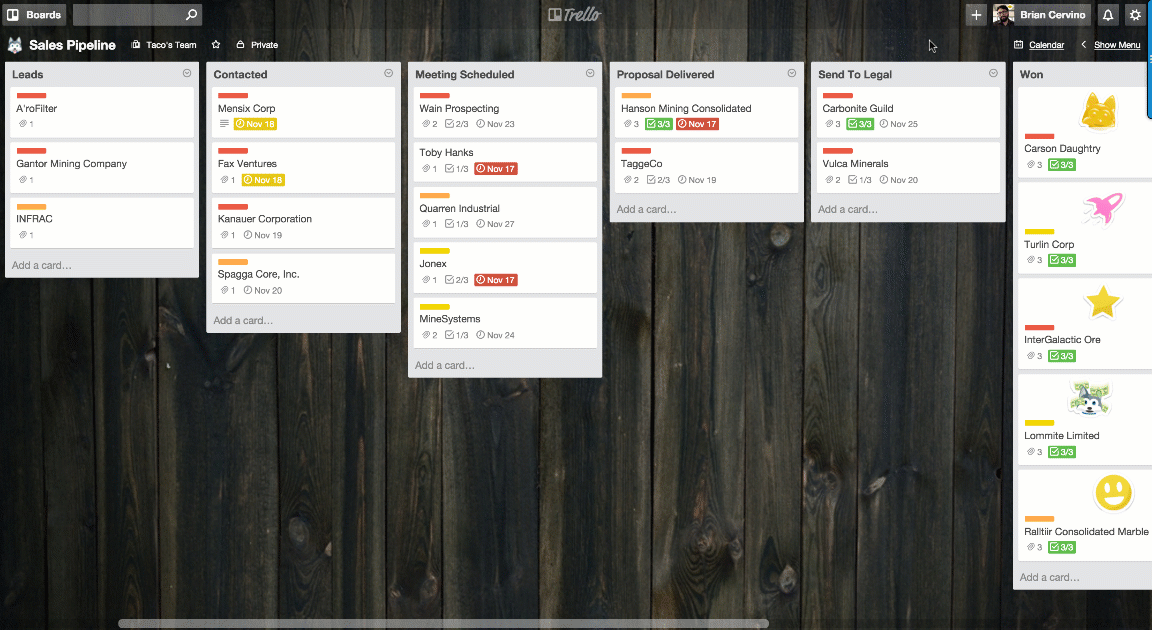Click the star sticker on InterGalactic Ore

click(x=1103, y=303)
